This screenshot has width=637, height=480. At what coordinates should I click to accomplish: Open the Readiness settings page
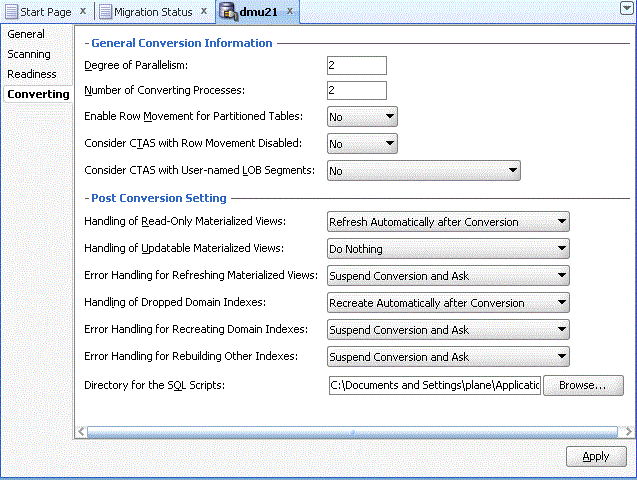pos(32,74)
